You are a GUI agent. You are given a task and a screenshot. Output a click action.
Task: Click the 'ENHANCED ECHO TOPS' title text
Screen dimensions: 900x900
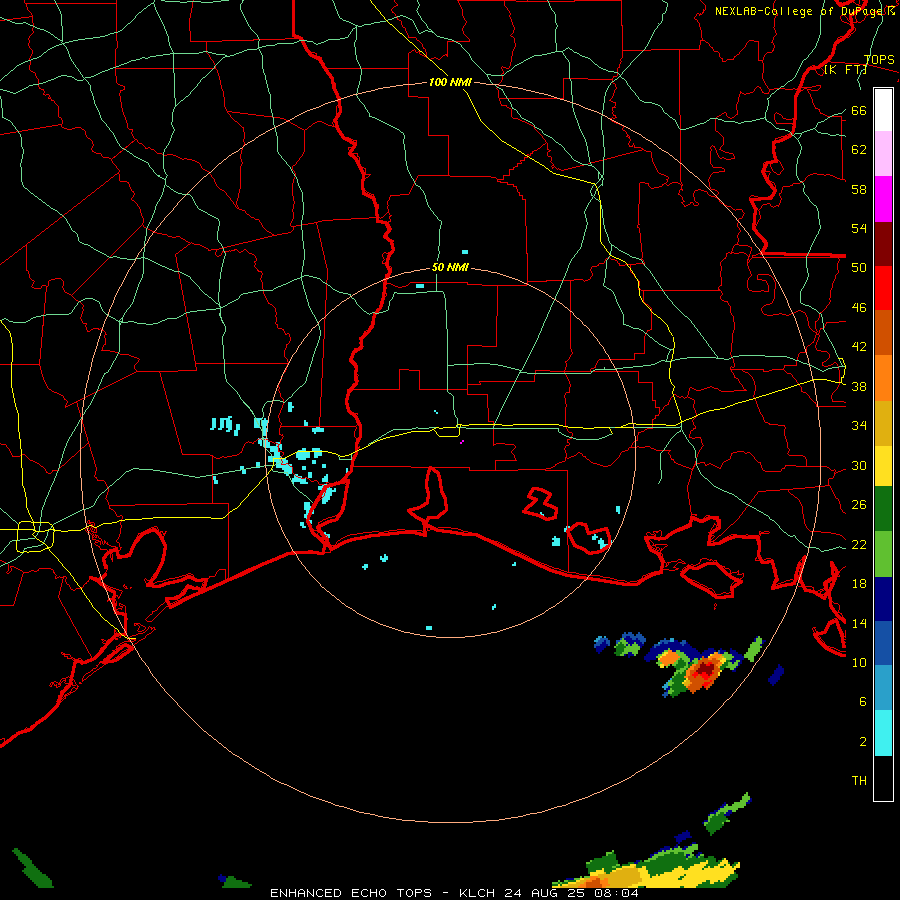point(351,893)
